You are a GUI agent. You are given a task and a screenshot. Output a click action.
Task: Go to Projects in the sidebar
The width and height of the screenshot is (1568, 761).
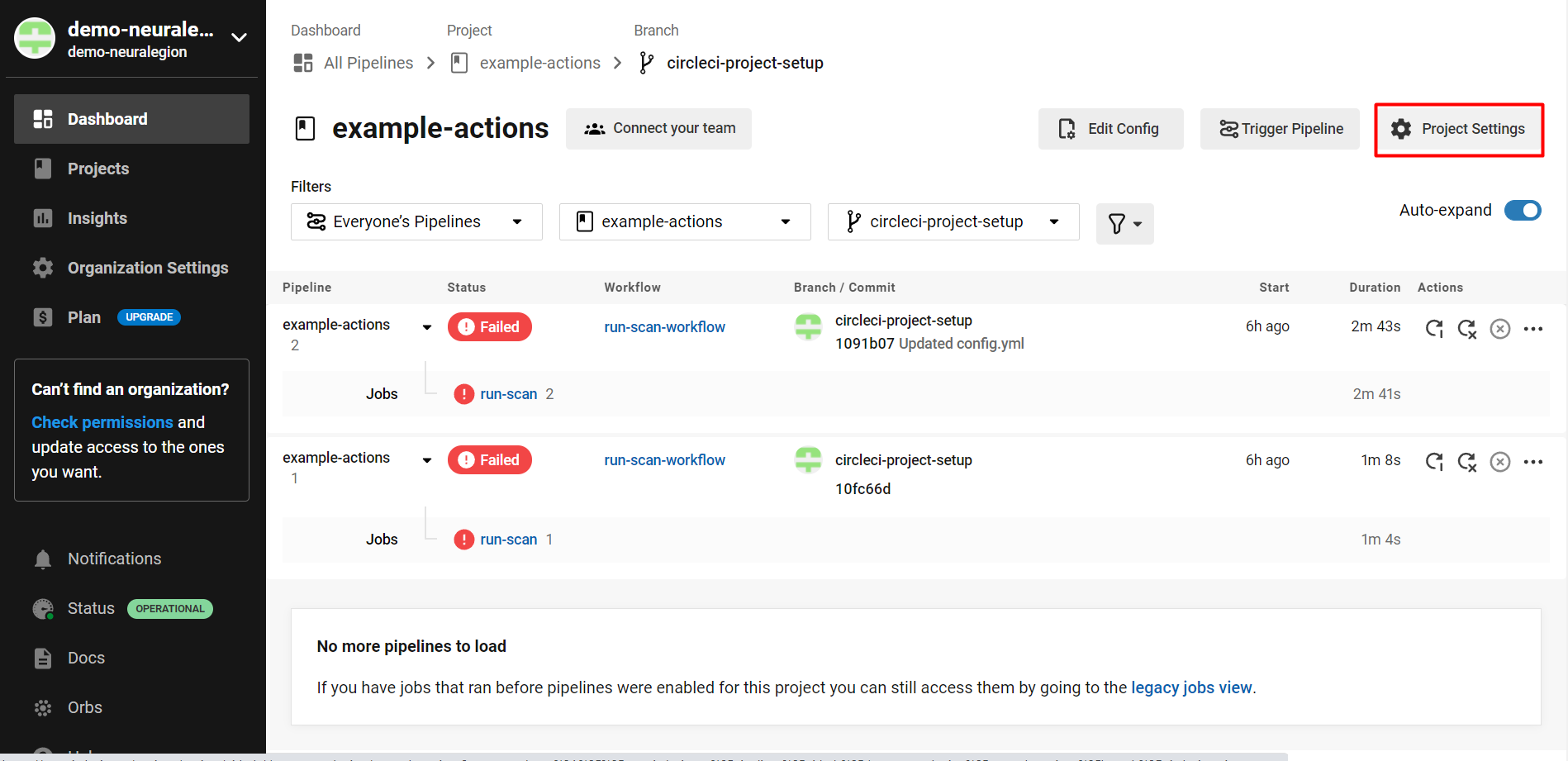click(98, 169)
